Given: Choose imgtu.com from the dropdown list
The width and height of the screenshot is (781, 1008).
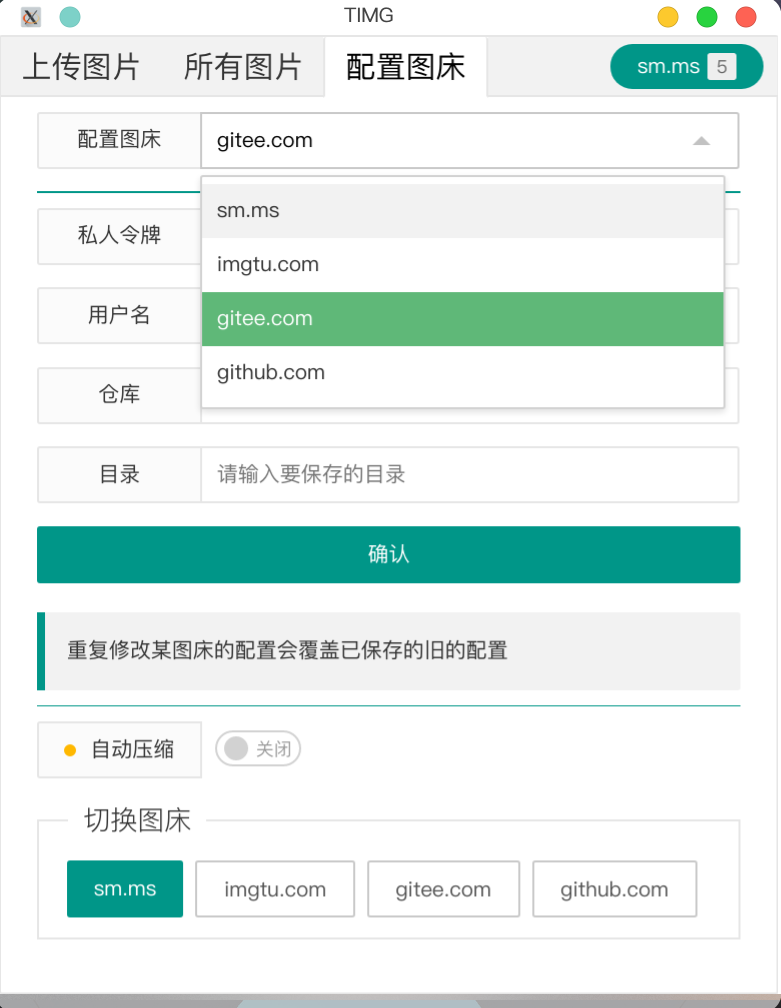Looking at the screenshot, I should 463,265.
